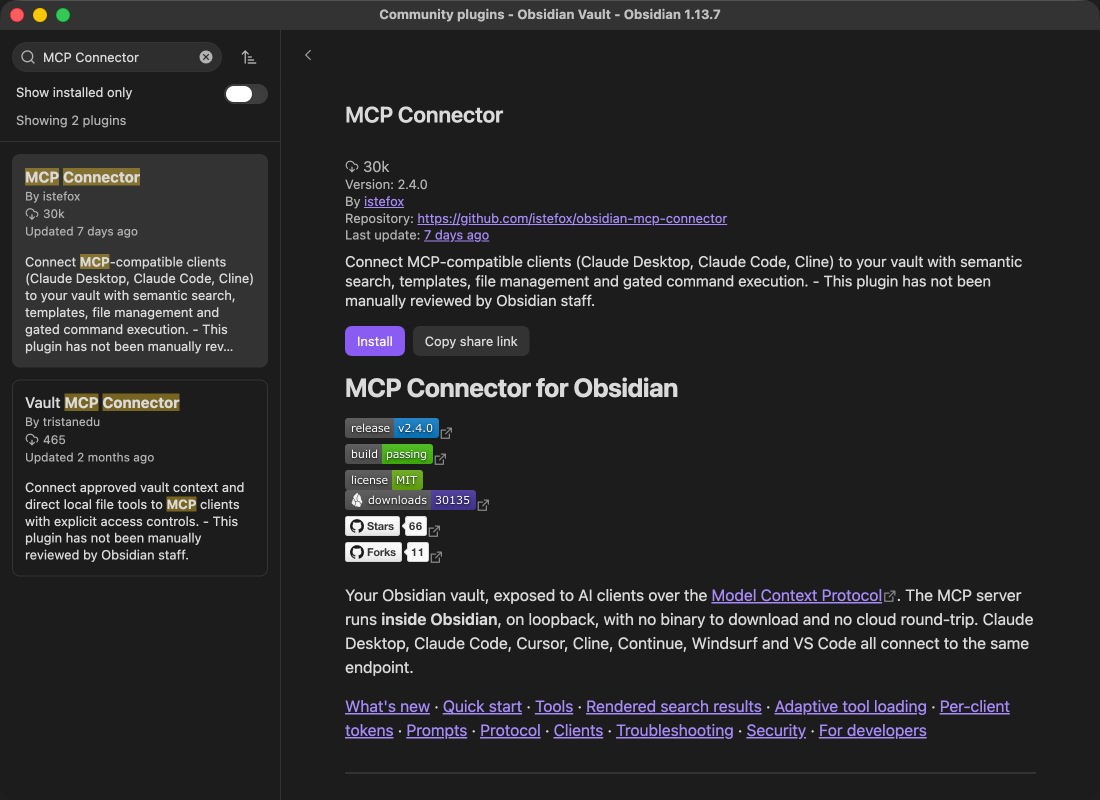Open the Model Context Protocol link
The height and width of the screenshot is (800, 1100).
pyautogui.click(x=796, y=596)
